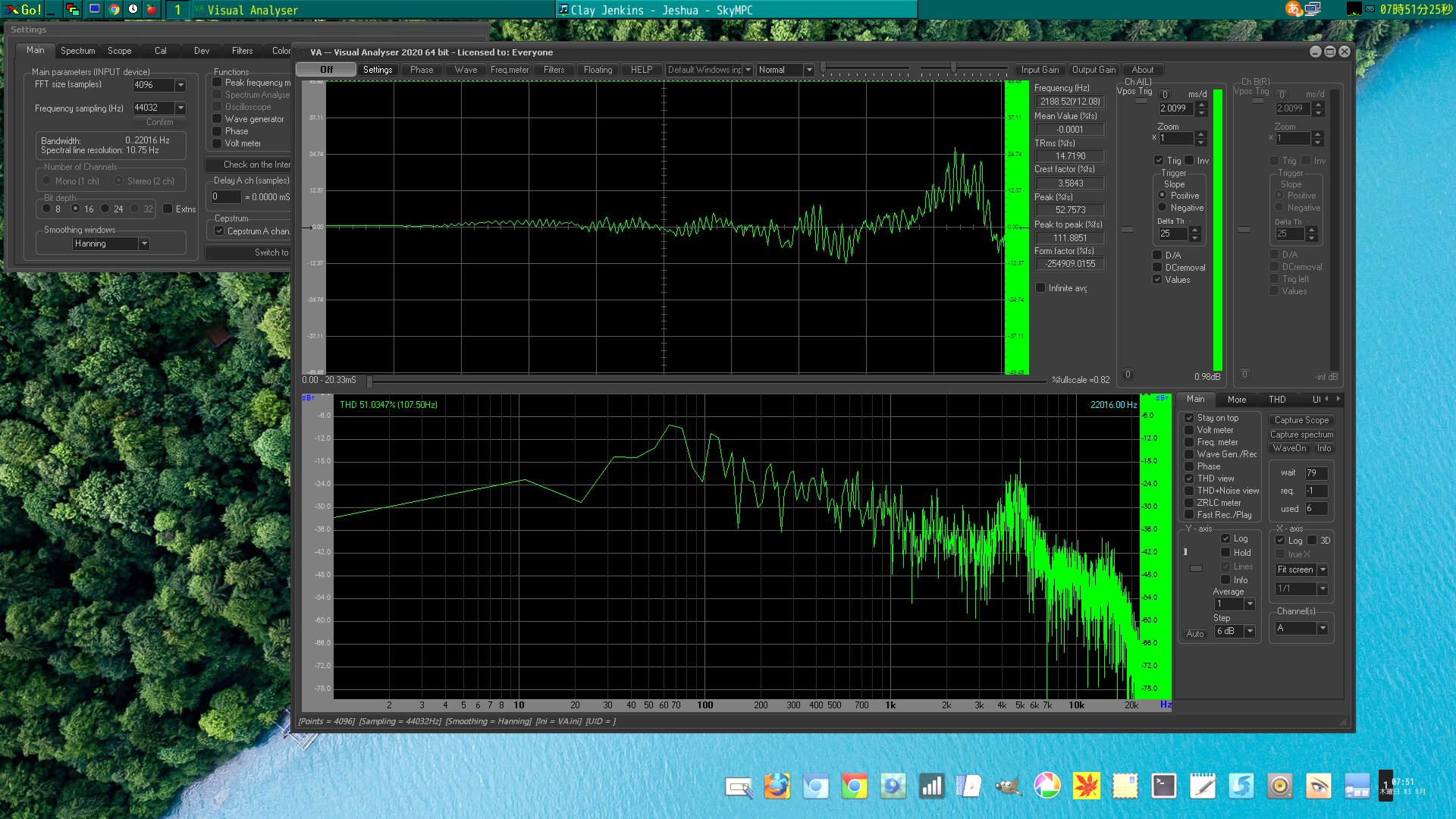Launch Firefox from the dock

point(777,786)
